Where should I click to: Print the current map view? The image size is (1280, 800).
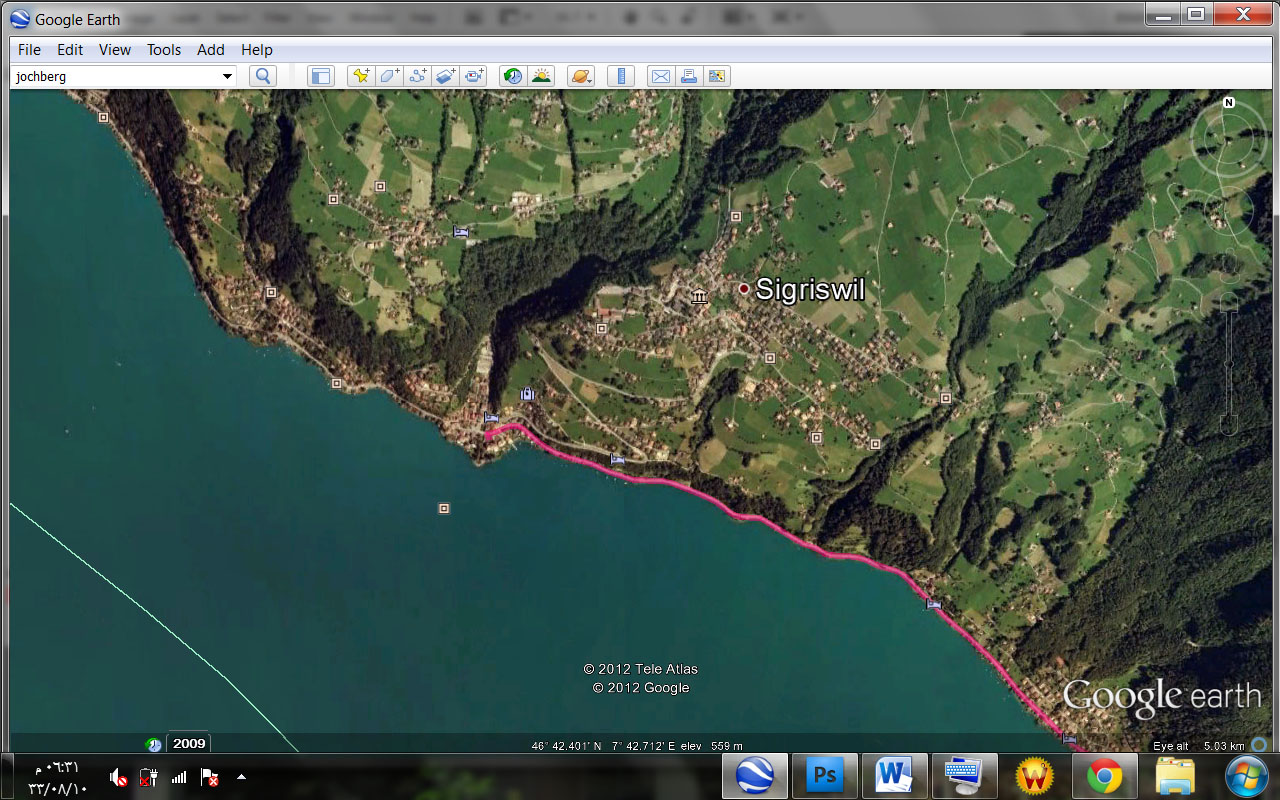click(x=688, y=76)
